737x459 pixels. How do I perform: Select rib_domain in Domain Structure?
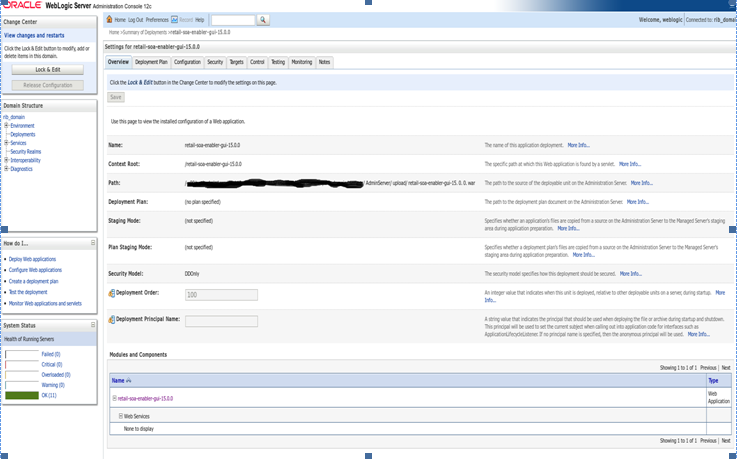coord(14,117)
